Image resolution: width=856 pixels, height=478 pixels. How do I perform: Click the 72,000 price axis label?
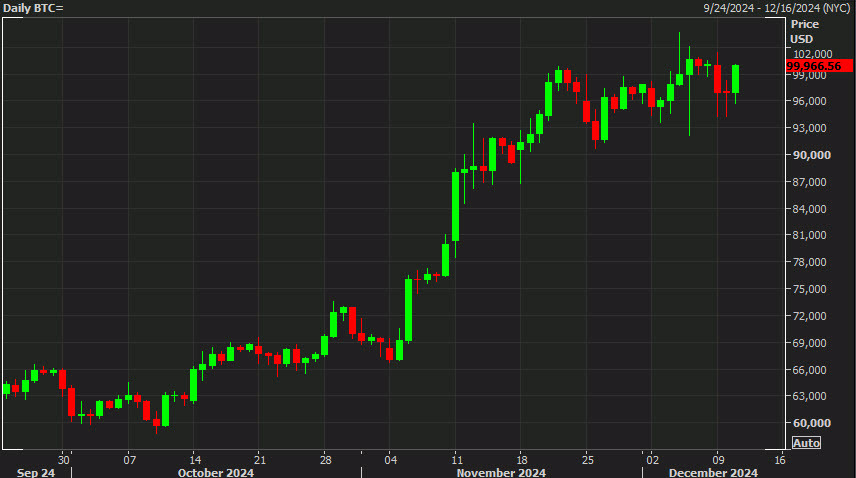point(810,316)
